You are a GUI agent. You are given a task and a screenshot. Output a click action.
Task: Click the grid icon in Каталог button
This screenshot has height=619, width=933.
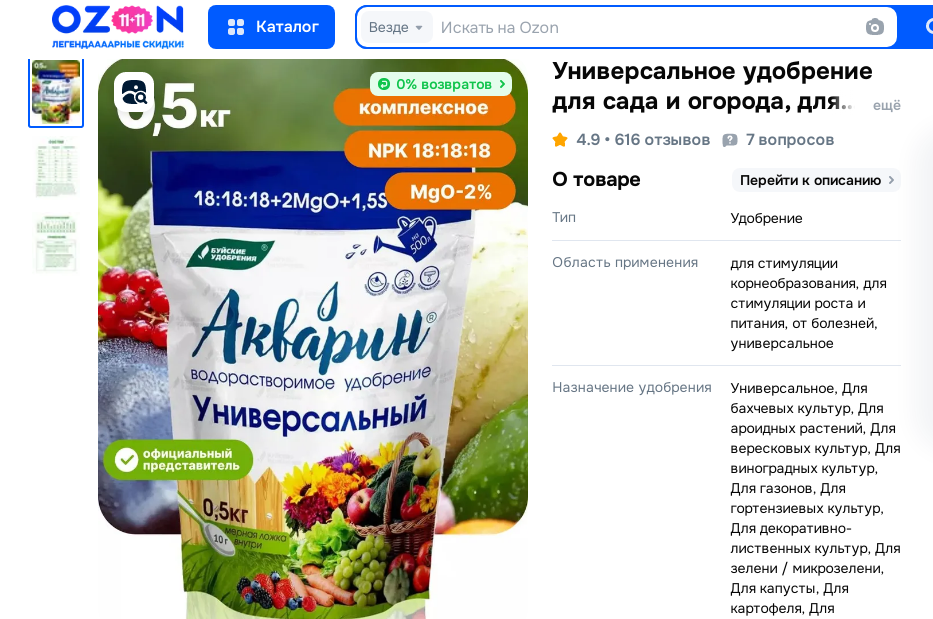point(236,27)
